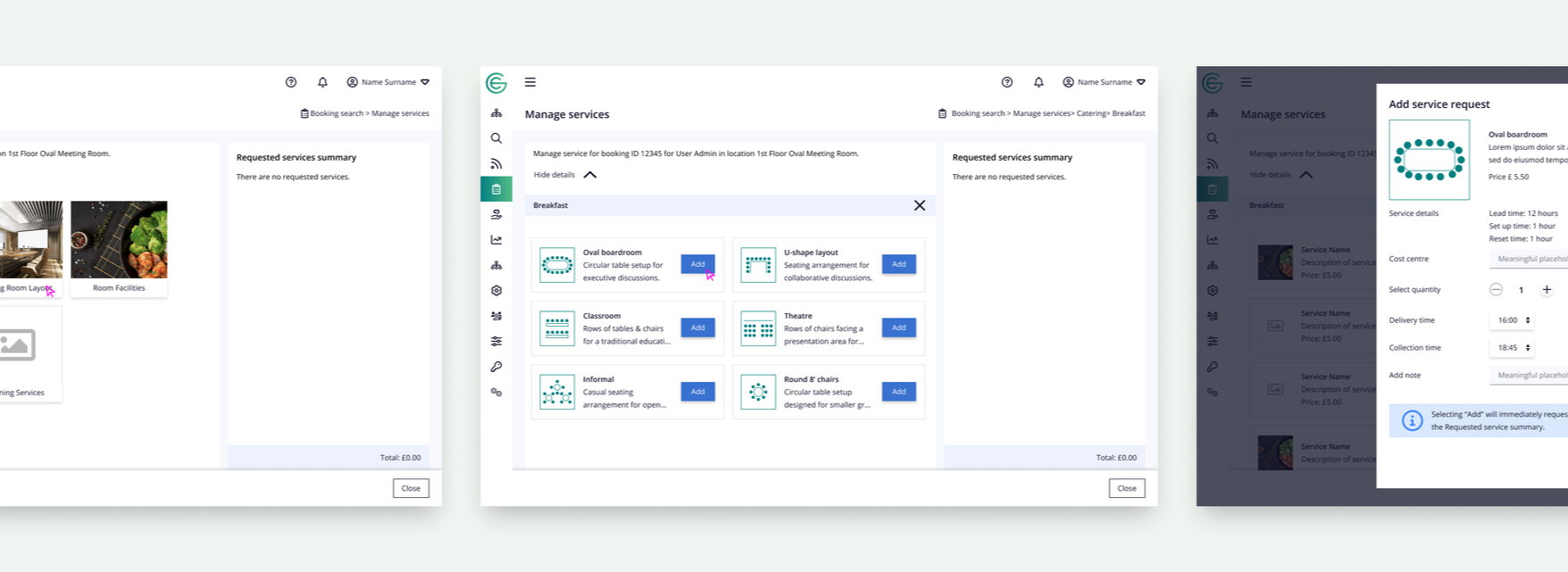Click the Classroom layout icon
The width and height of the screenshot is (1568, 572).
pos(557,328)
